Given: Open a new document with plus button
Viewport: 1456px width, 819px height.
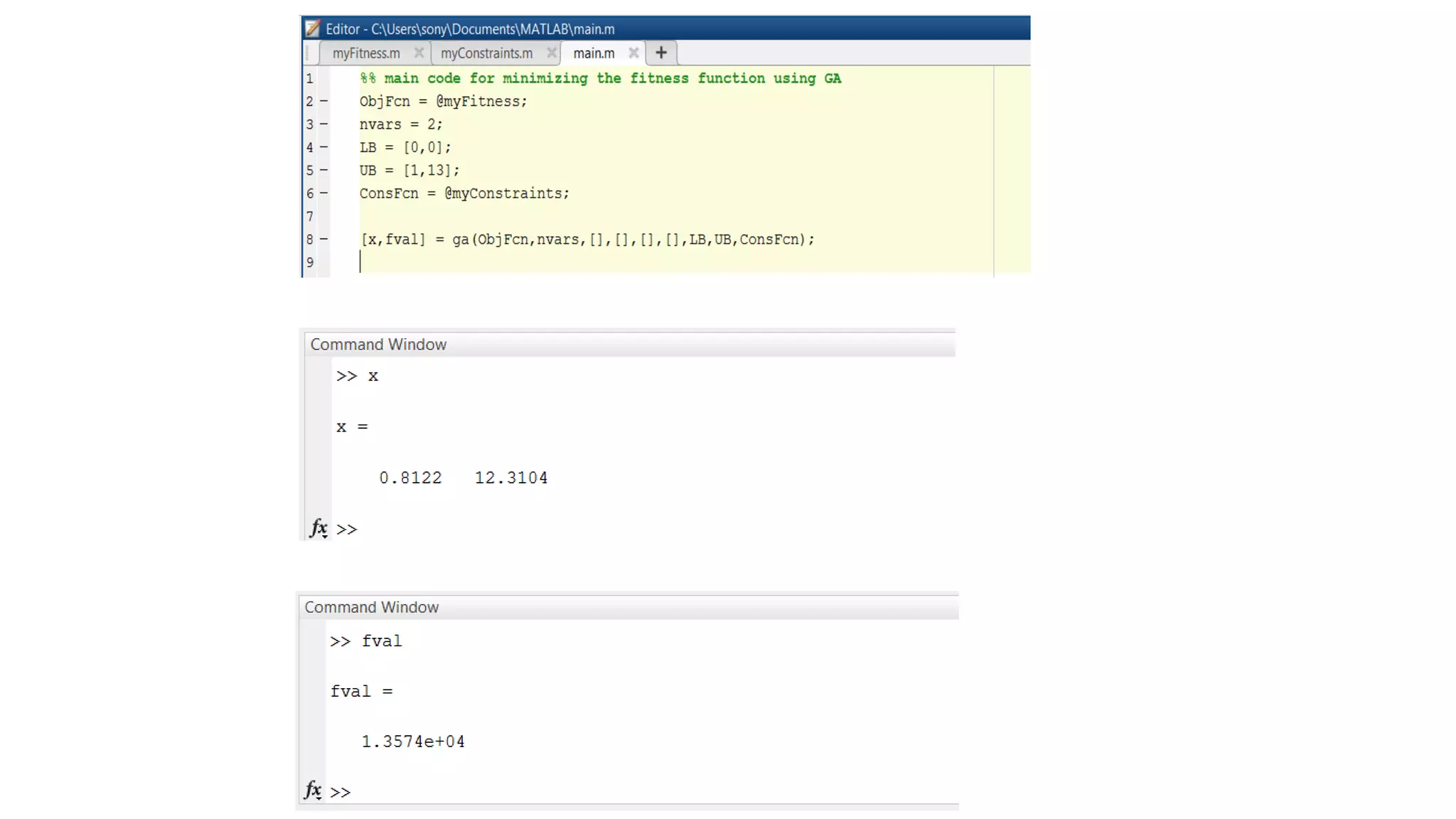Looking at the screenshot, I should coord(660,53).
